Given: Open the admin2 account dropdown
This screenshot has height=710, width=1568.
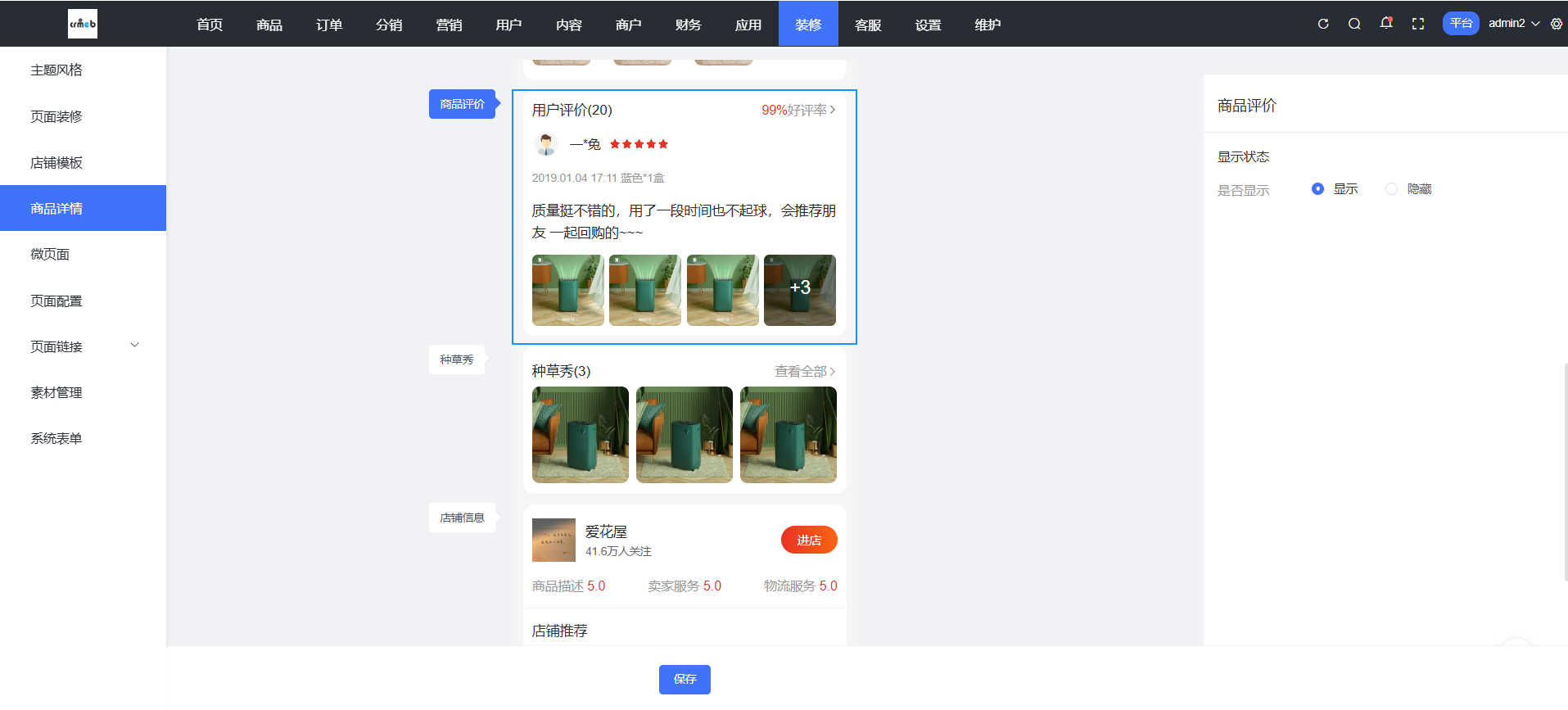Looking at the screenshot, I should [1513, 24].
